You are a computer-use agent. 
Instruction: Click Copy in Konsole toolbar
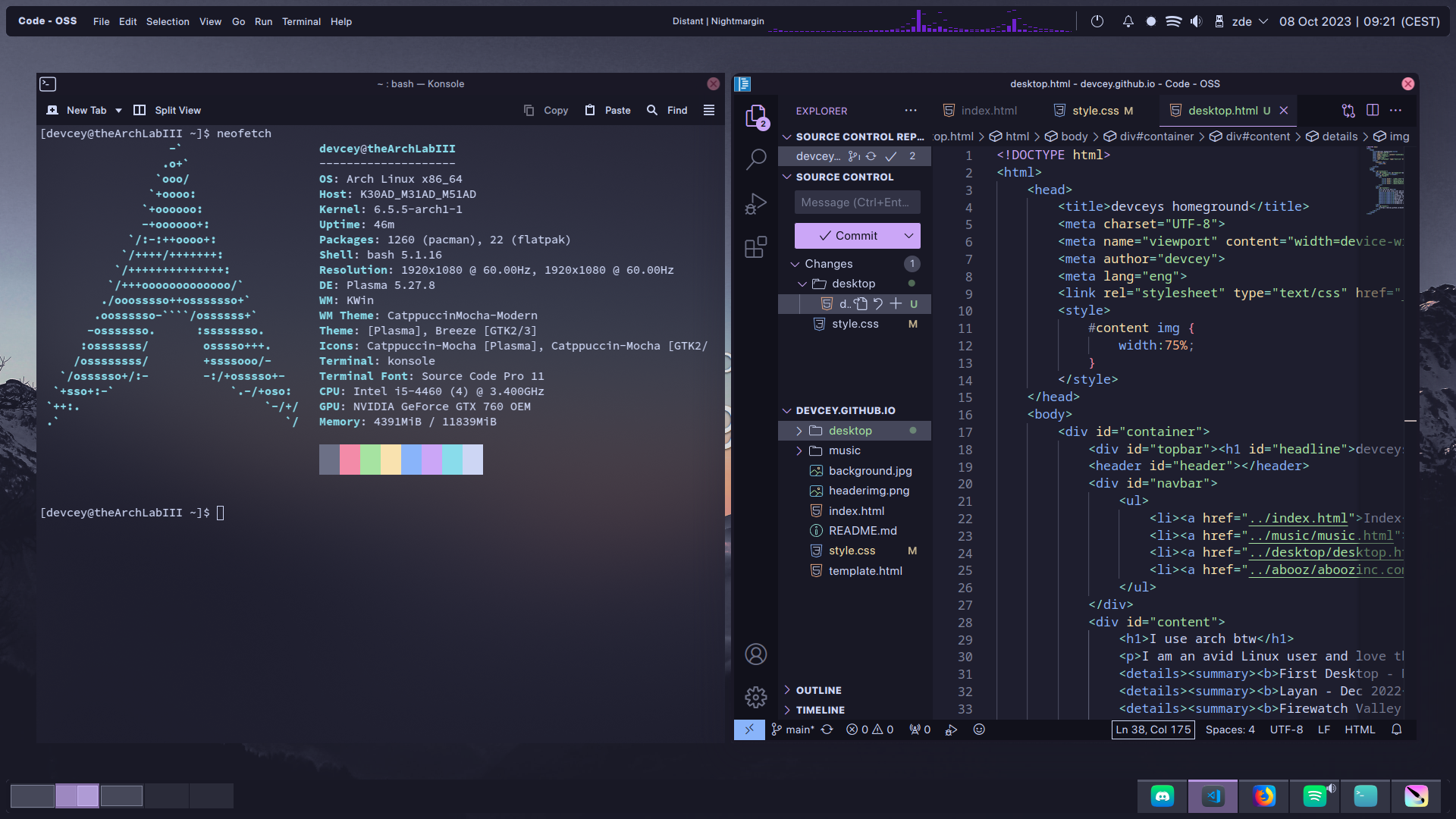pyautogui.click(x=546, y=111)
